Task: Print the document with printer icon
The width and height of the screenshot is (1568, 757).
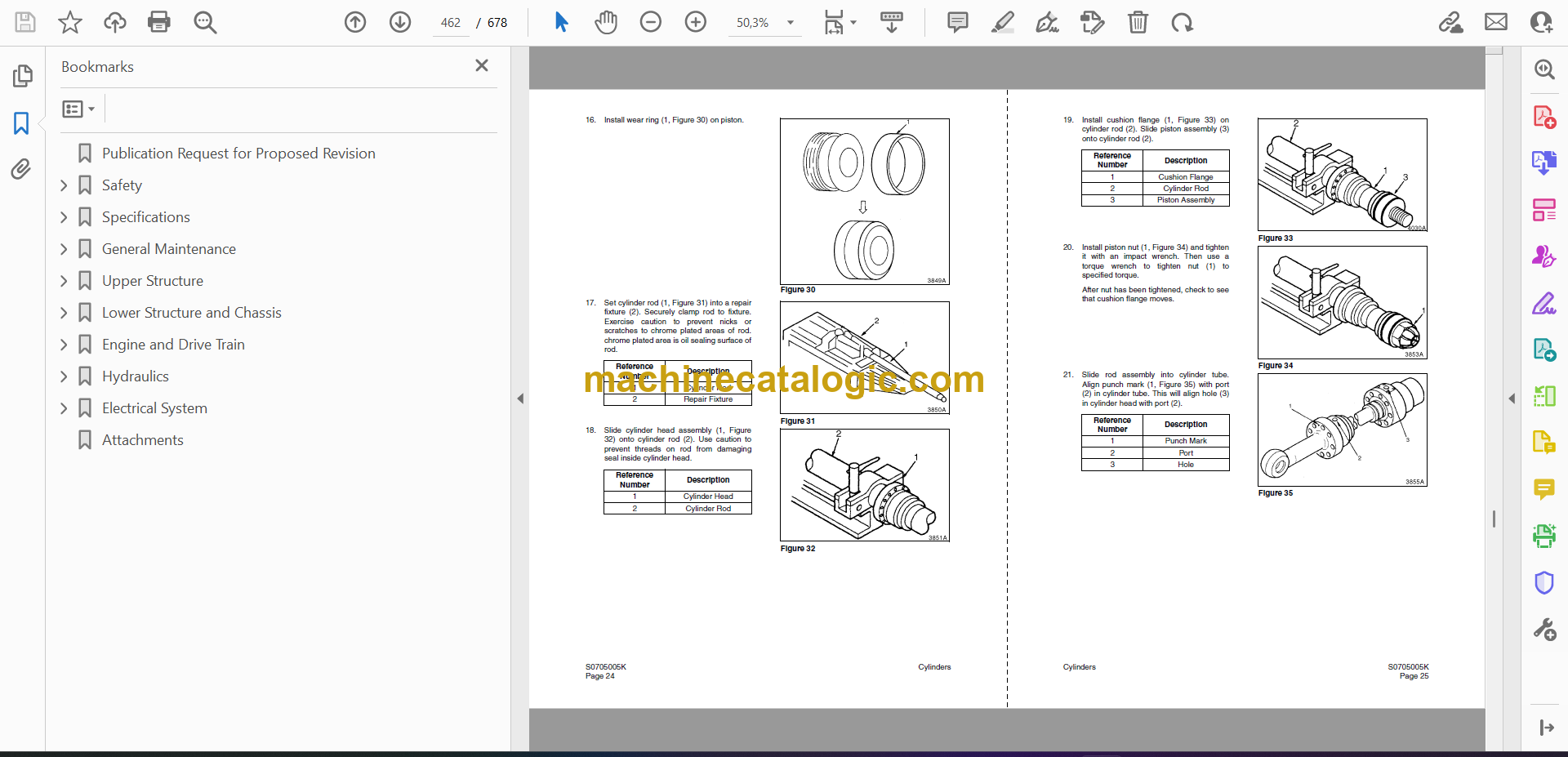Action: coord(159,22)
